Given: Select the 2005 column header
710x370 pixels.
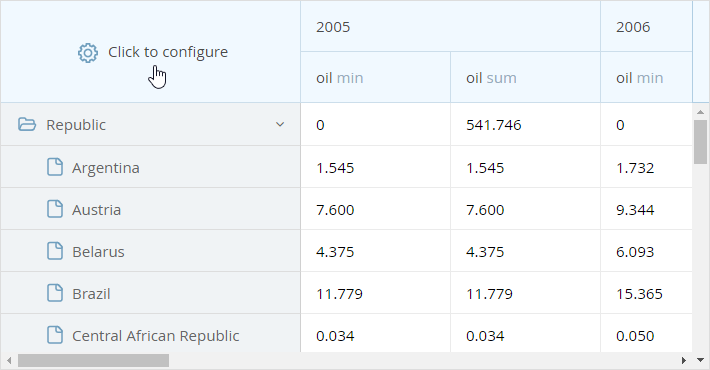Looking at the screenshot, I should tap(451, 26).
